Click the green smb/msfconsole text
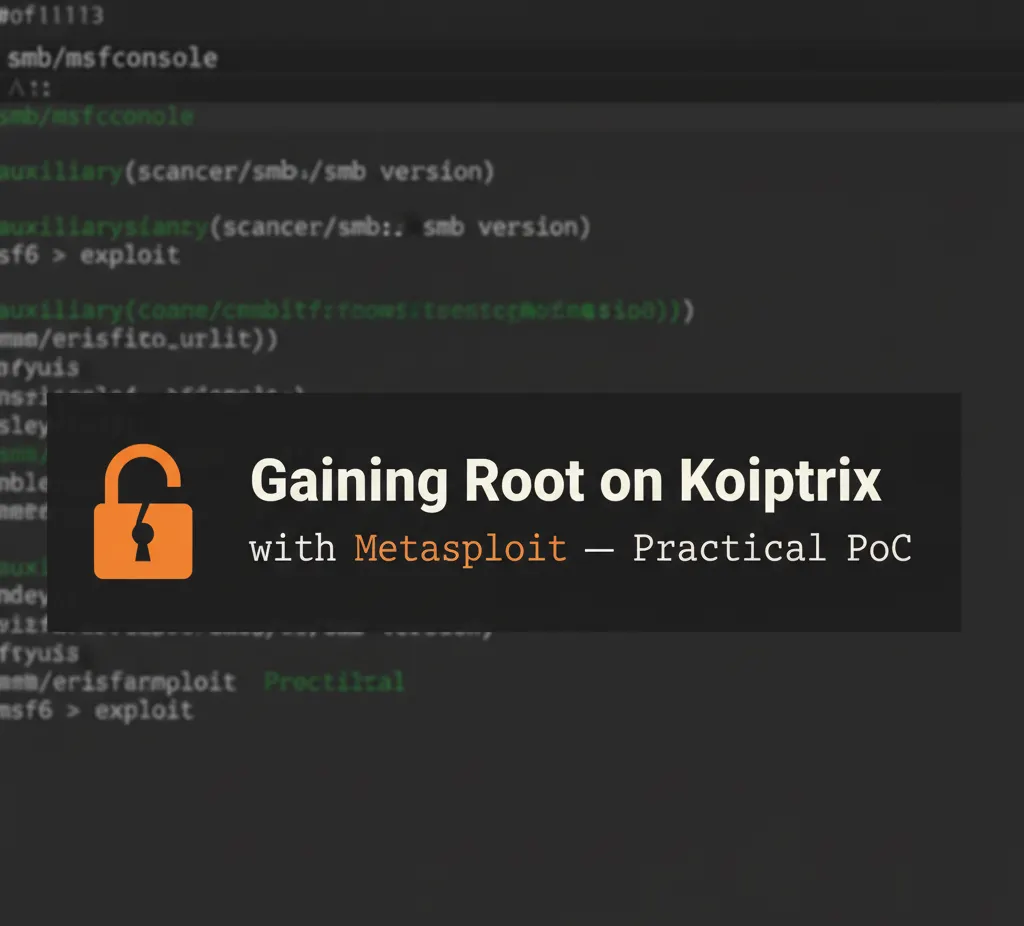Image resolution: width=1024 pixels, height=926 pixels. pyautogui.click(x=95, y=116)
